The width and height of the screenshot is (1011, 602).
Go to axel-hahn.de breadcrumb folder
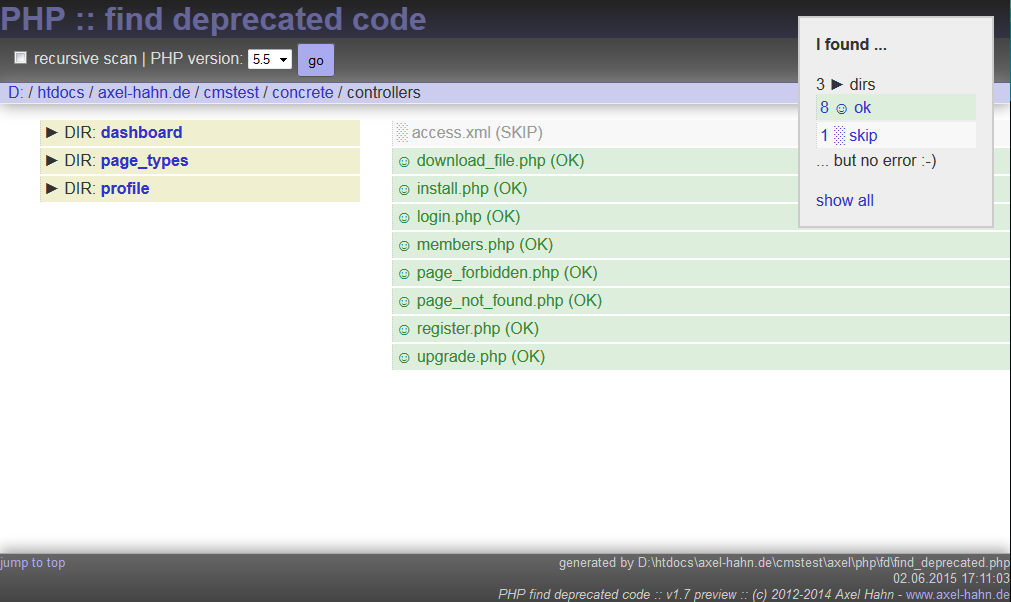tap(144, 92)
